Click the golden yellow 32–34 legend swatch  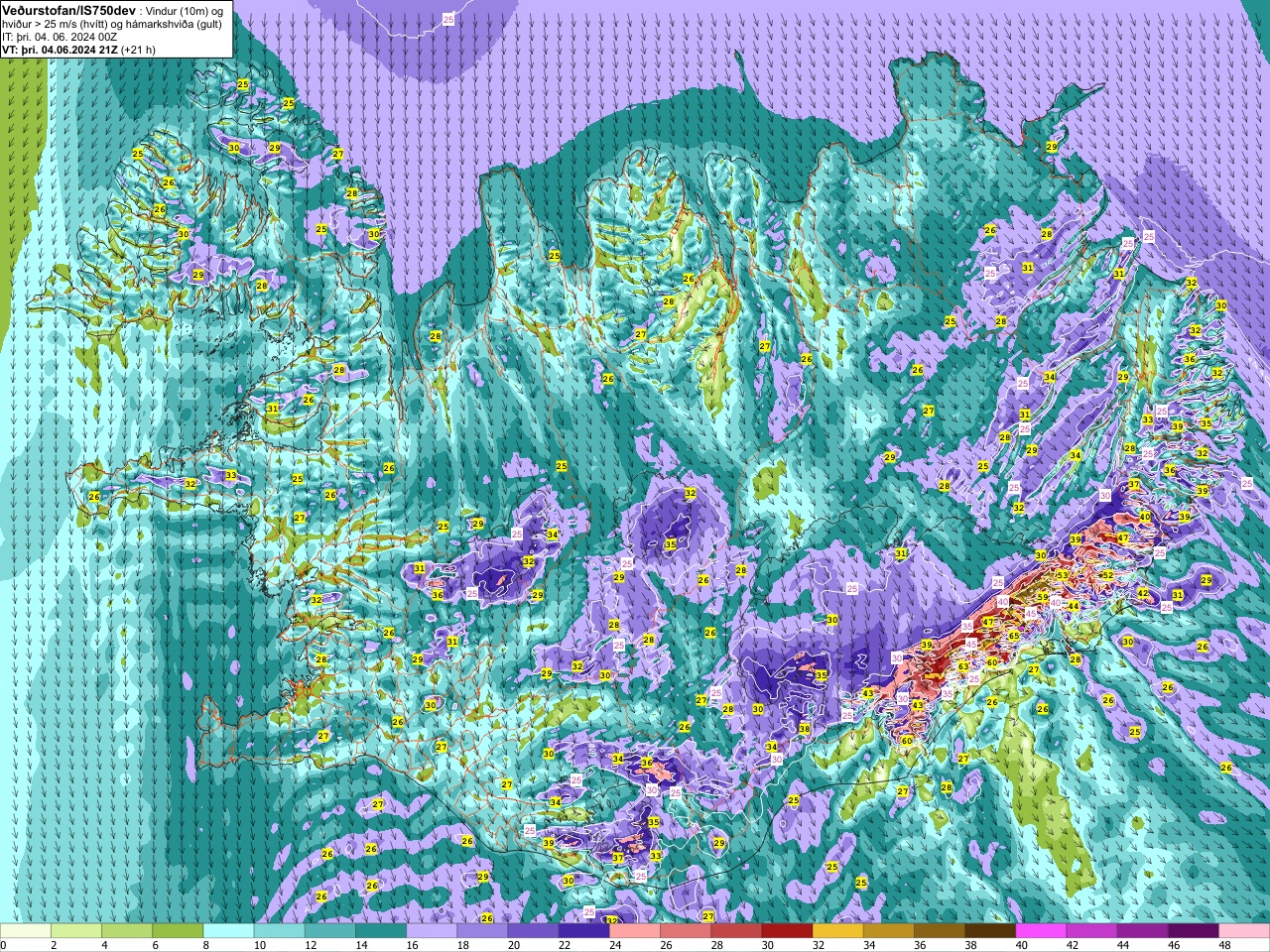tap(837, 931)
